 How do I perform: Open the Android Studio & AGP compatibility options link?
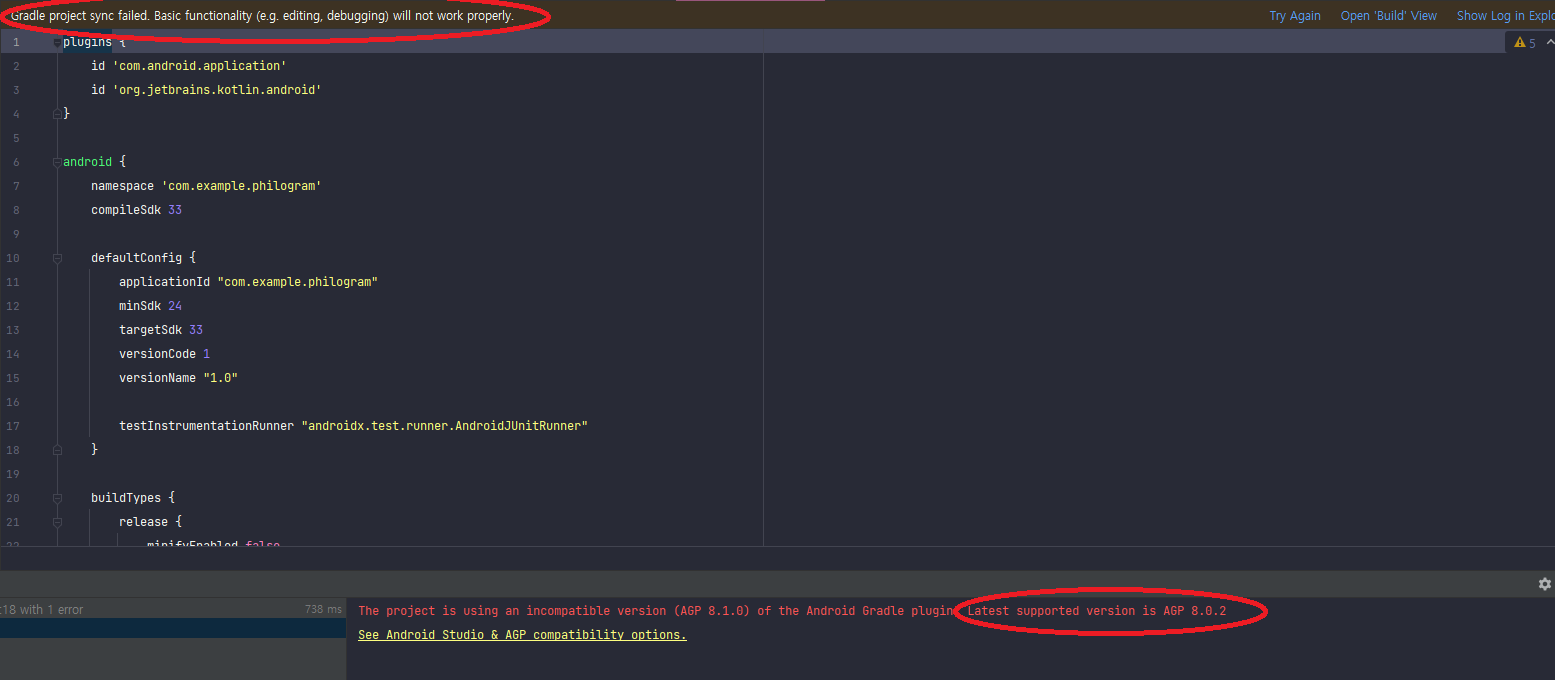(x=522, y=635)
